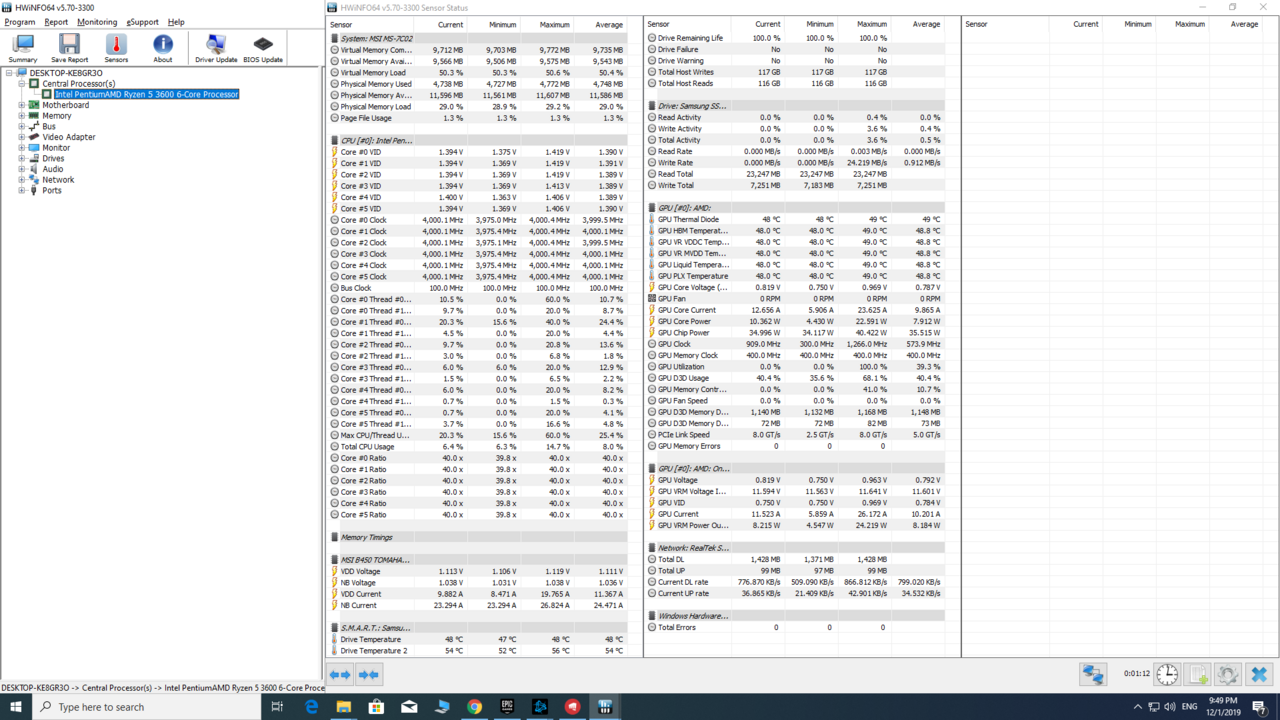Close sensor status with blue X icon

pyautogui.click(x=1259, y=675)
